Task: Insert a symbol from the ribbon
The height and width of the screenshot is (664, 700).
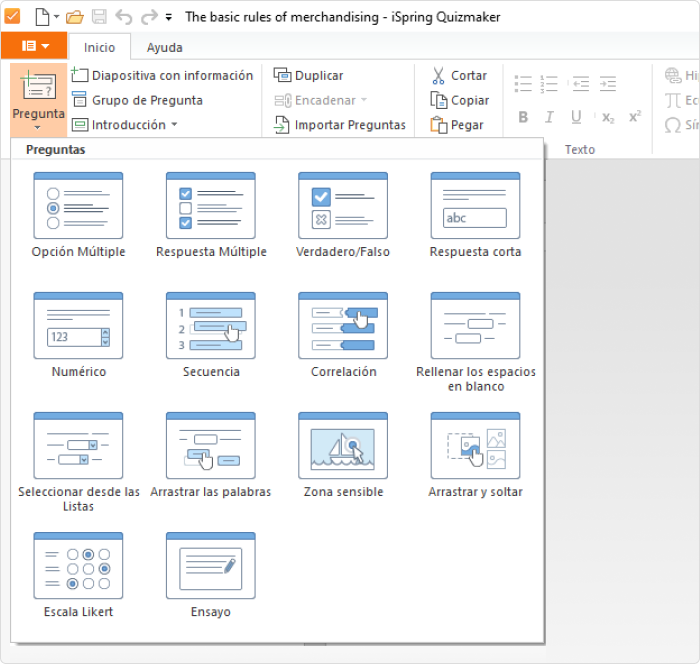Action: click(x=681, y=125)
